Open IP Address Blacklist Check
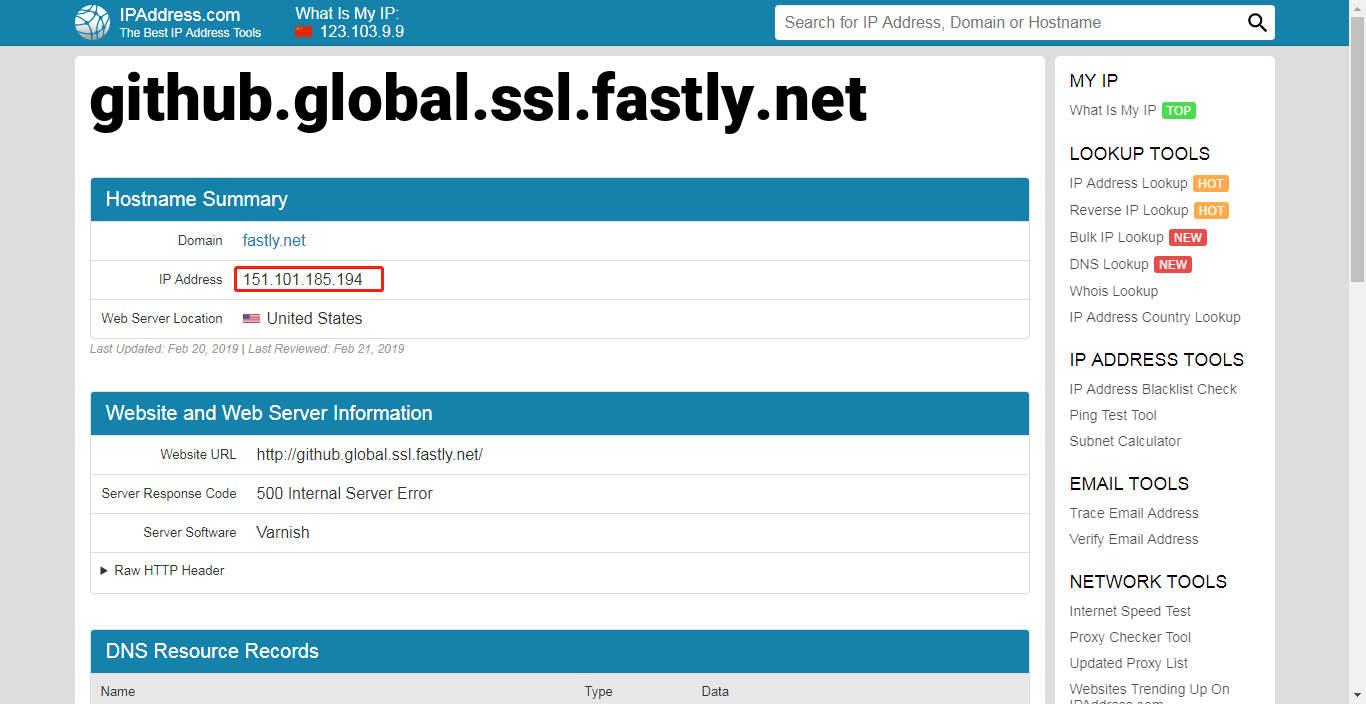This screenshot has height=704, width=1366. tap(1153, 390)
